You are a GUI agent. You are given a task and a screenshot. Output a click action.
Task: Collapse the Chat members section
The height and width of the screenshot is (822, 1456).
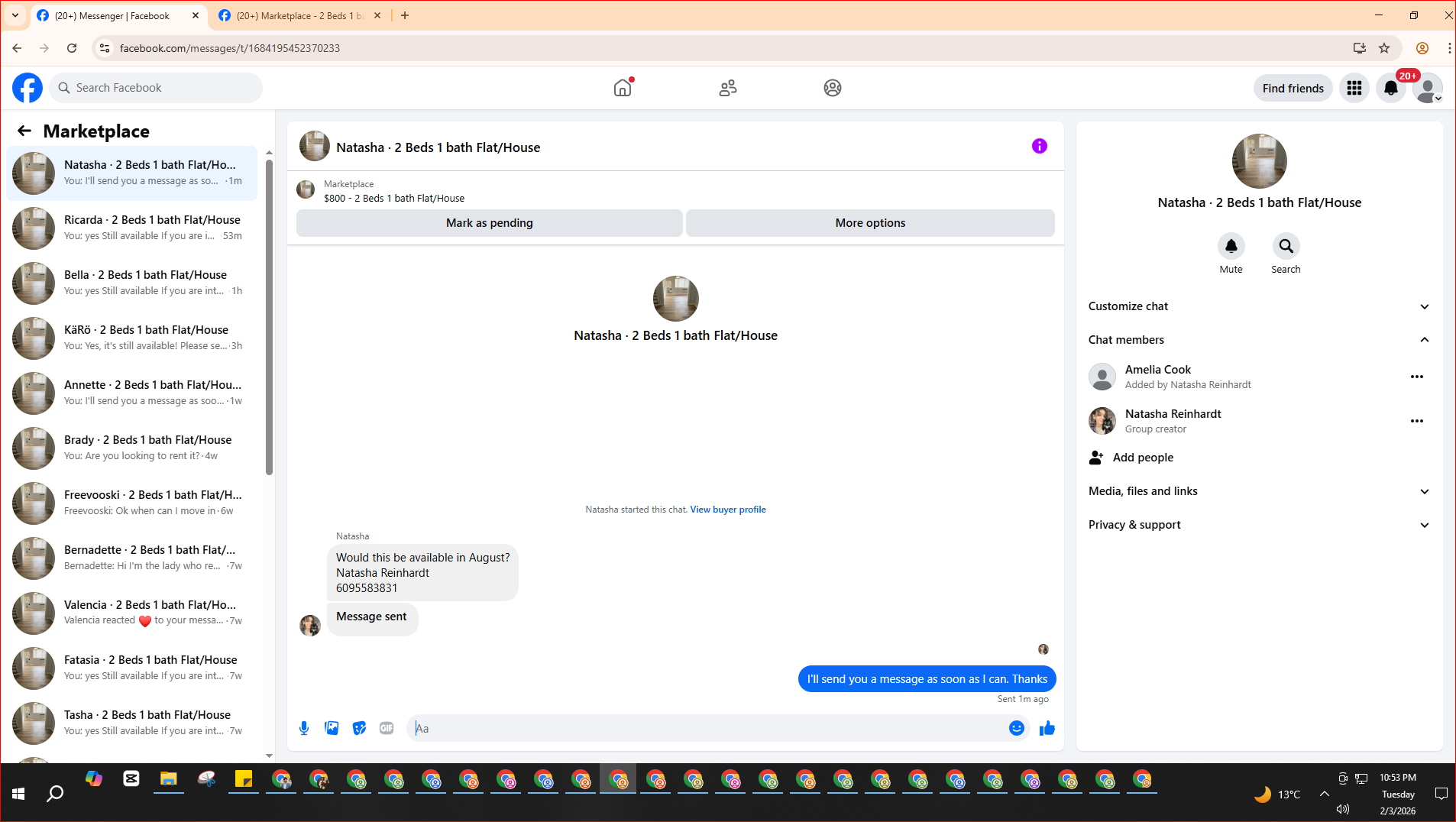1259,340
